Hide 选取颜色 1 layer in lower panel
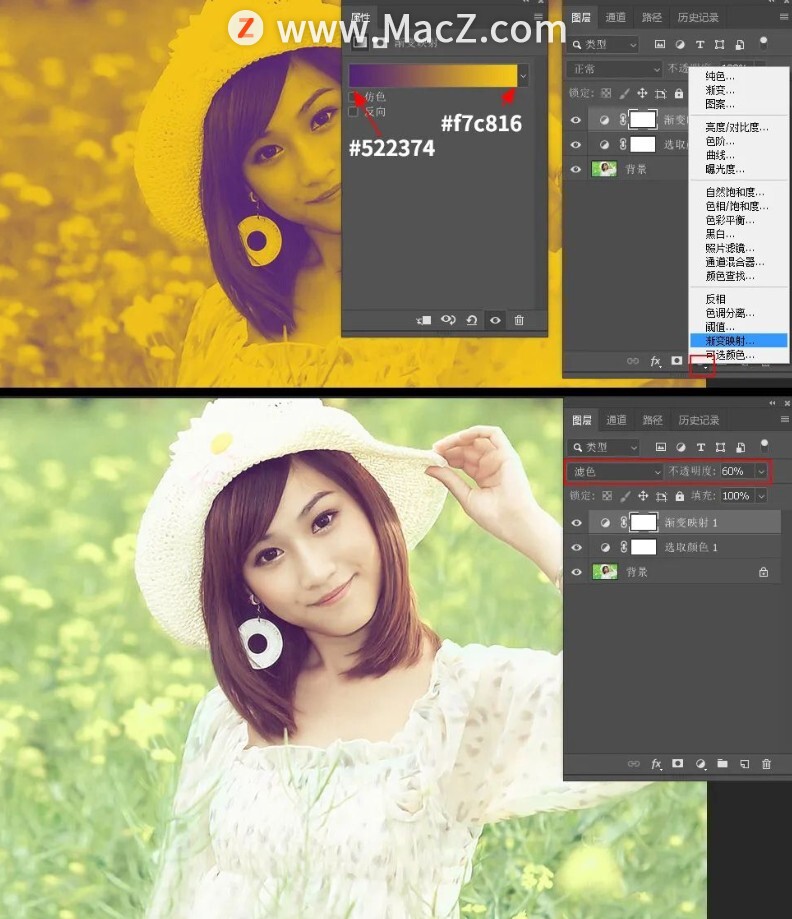The height and width of the screenshot is (919, 792). 576,547
